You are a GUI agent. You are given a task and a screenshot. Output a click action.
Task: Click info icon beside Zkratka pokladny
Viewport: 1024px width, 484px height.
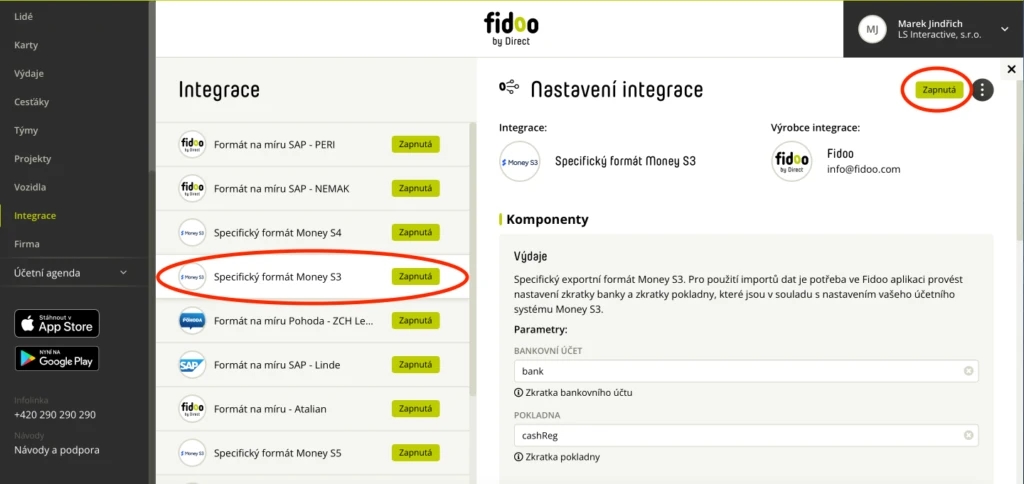519,457
